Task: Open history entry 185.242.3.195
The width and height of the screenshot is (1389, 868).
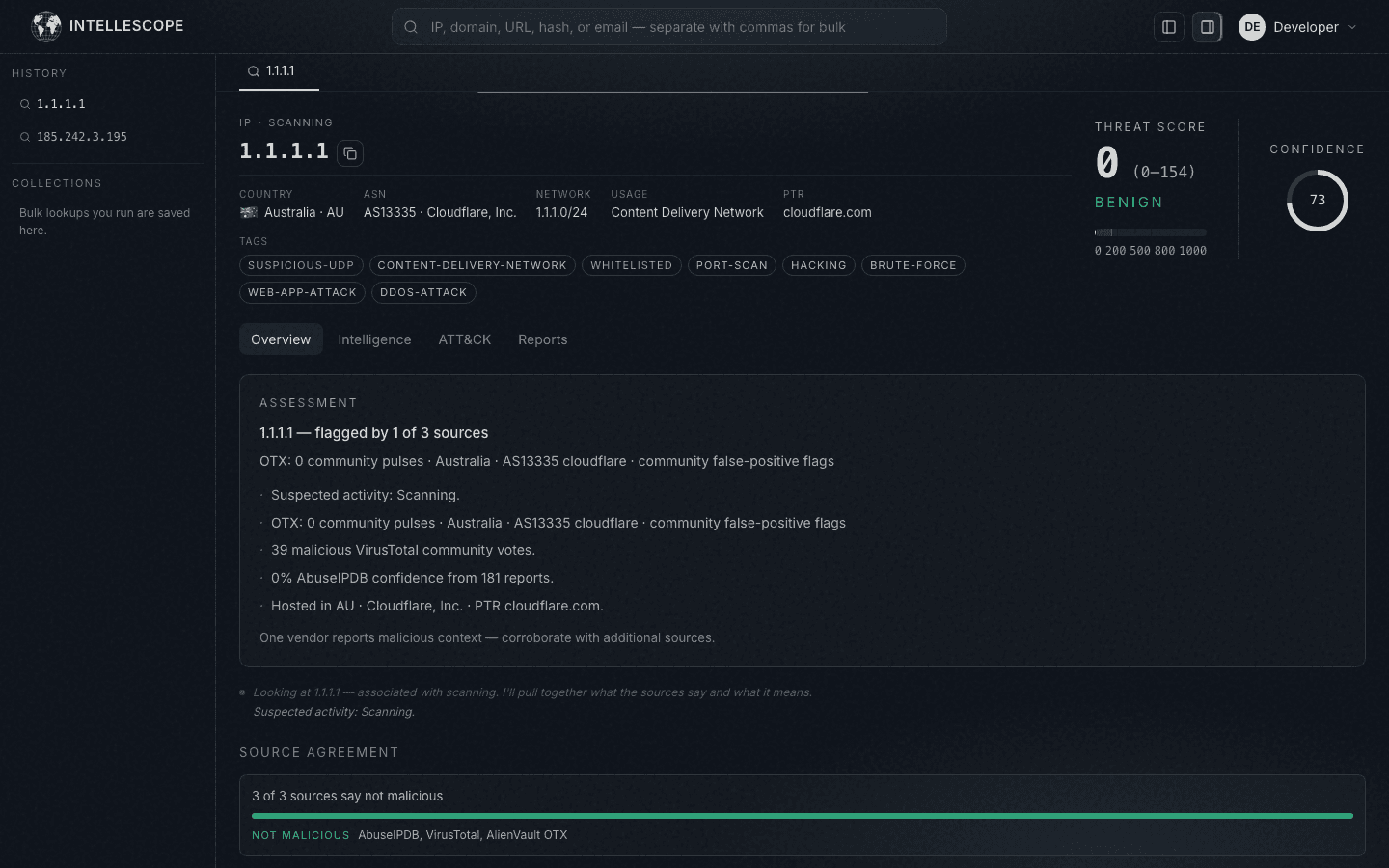Action: click(107, 137)
